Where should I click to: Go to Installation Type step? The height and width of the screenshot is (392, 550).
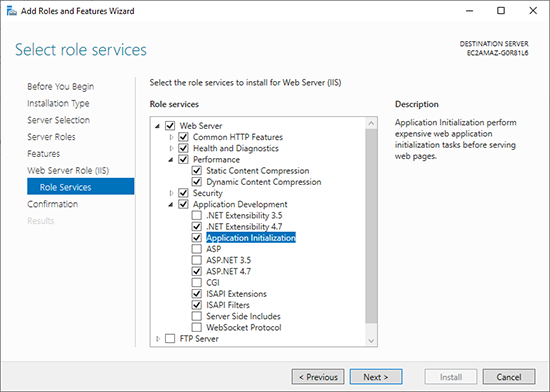58,103
